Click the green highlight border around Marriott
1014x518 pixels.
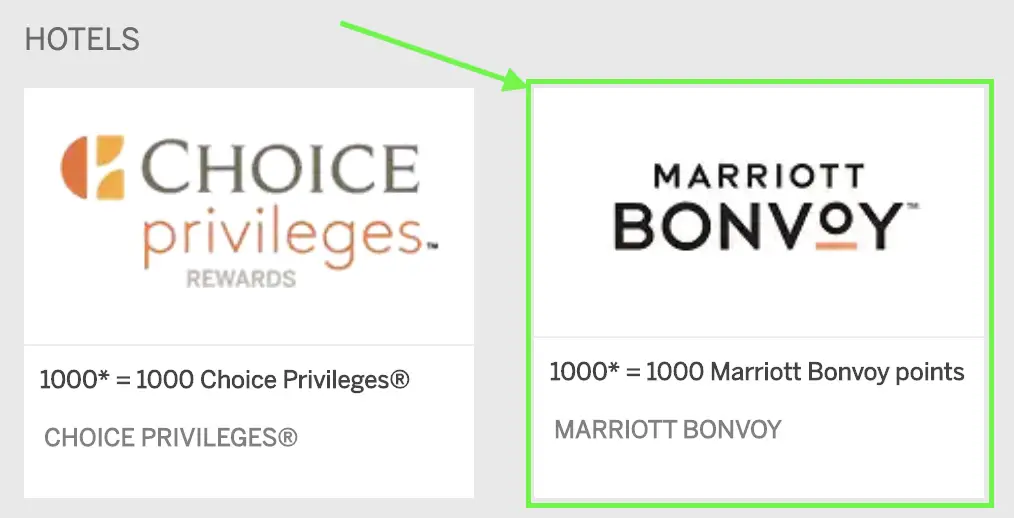tap(760, 82)
